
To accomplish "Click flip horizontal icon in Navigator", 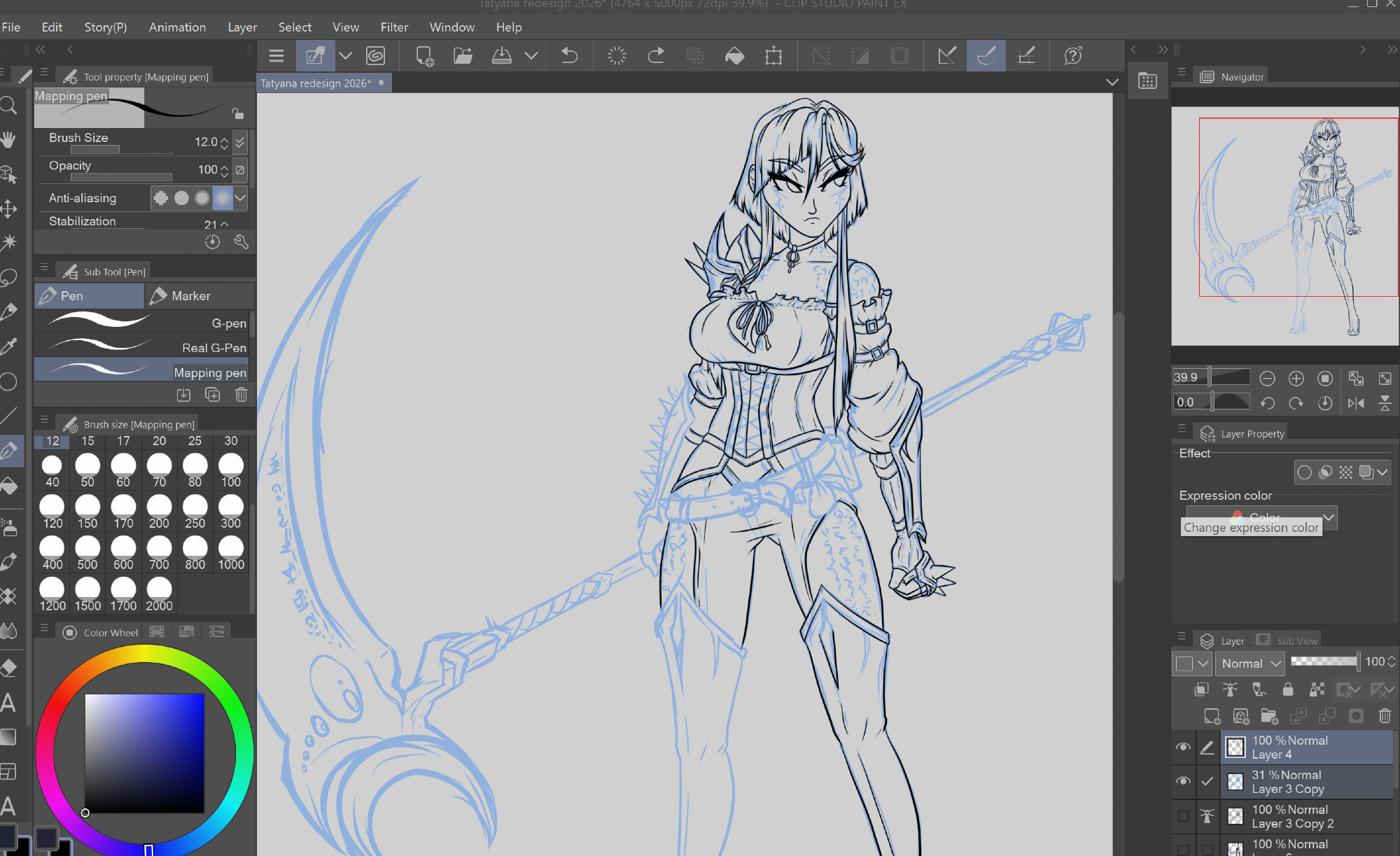I will click(x=1356, y=402).
